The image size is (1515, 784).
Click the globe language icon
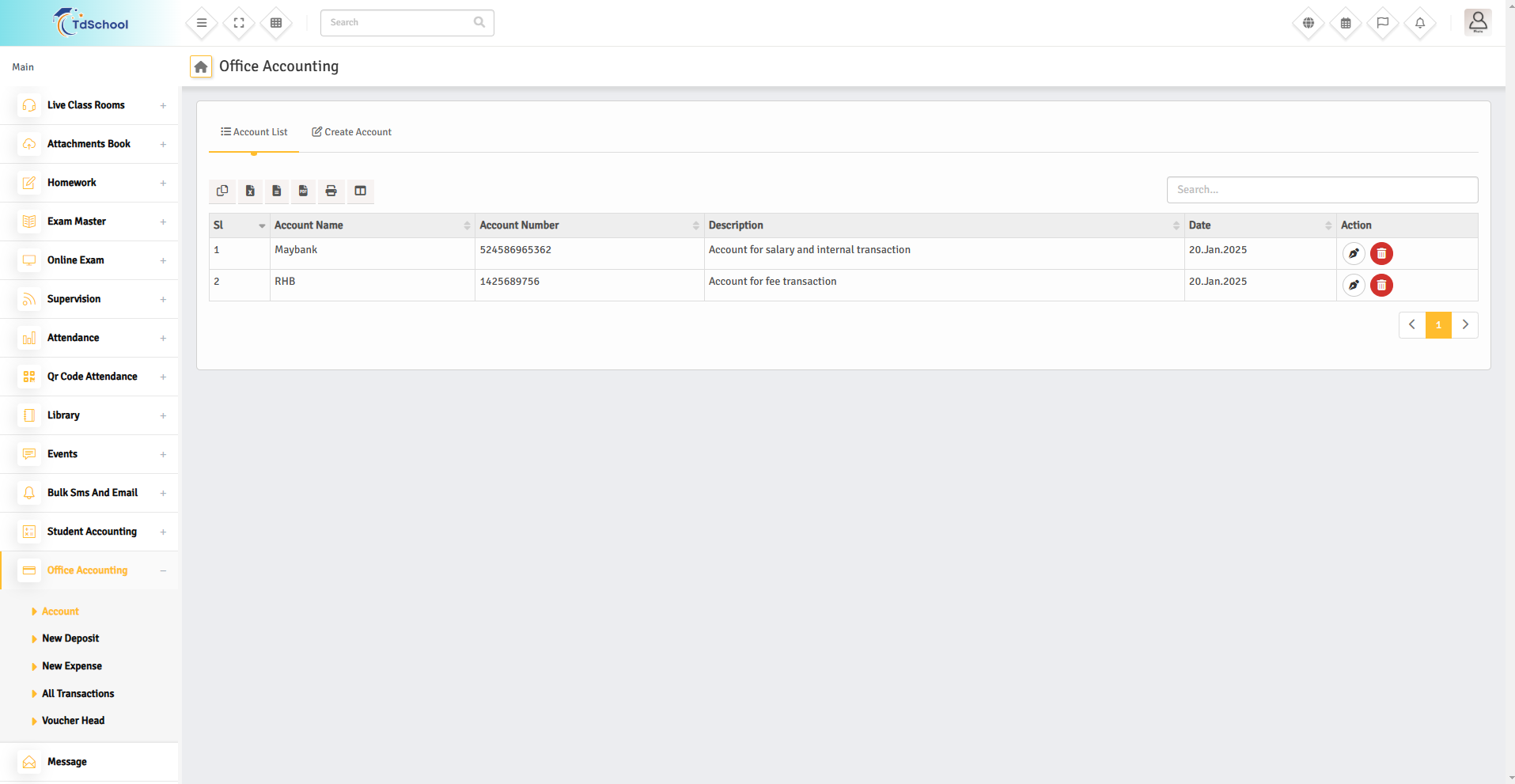(x=1309, y=23)
